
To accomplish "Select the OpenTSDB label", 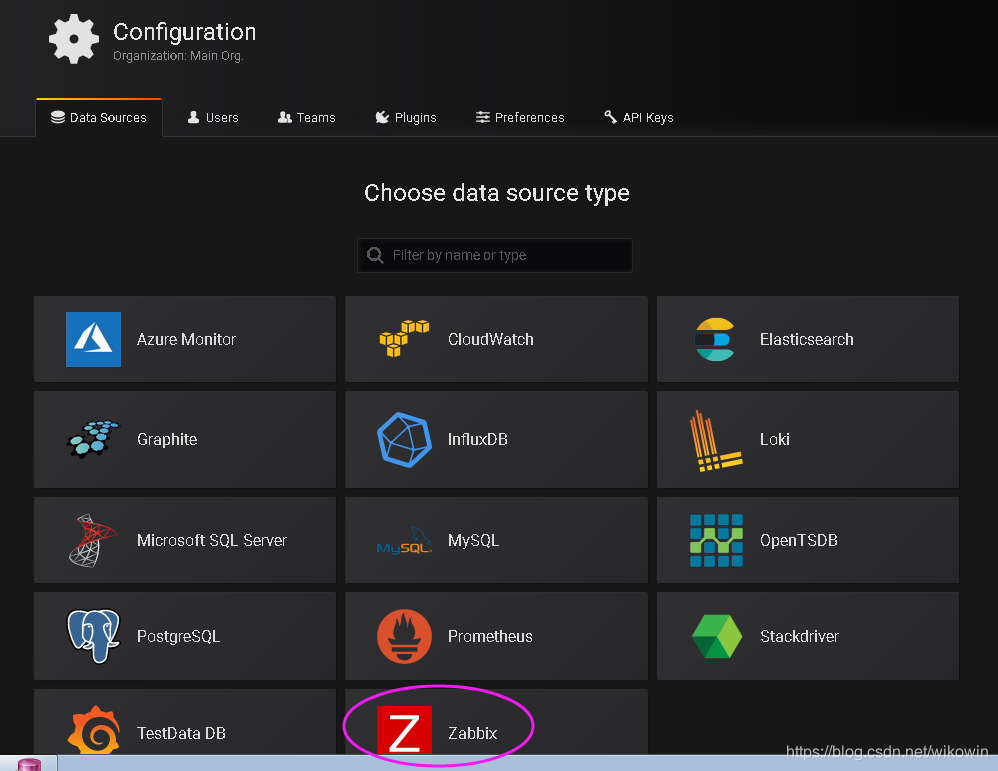I will tap(799, 541).
